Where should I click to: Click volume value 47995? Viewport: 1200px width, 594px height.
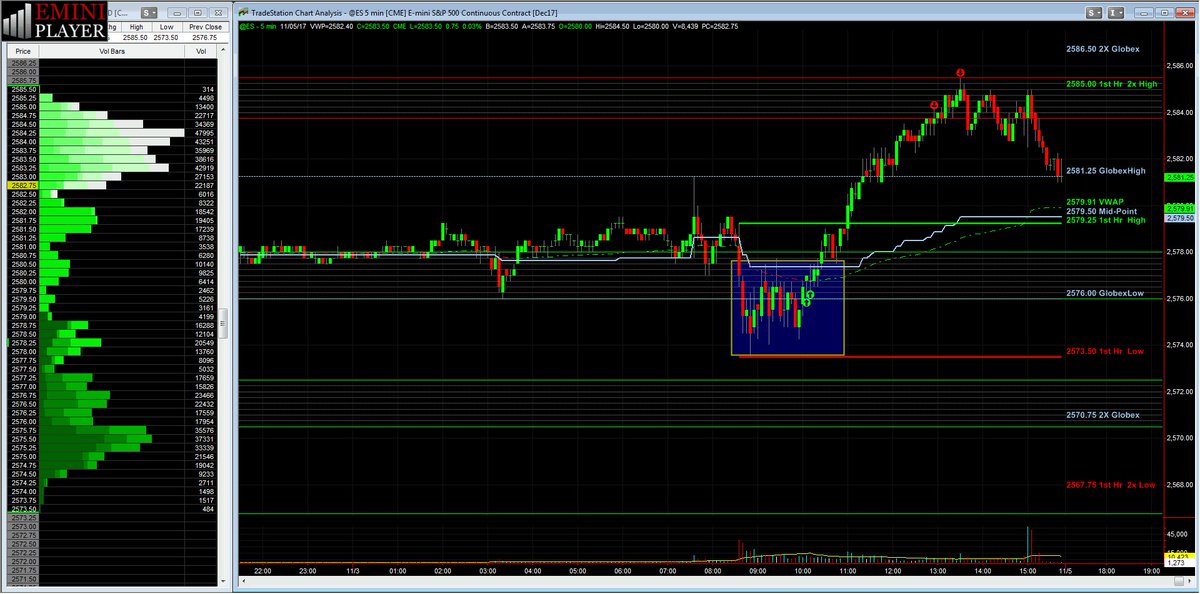(206, 133)
